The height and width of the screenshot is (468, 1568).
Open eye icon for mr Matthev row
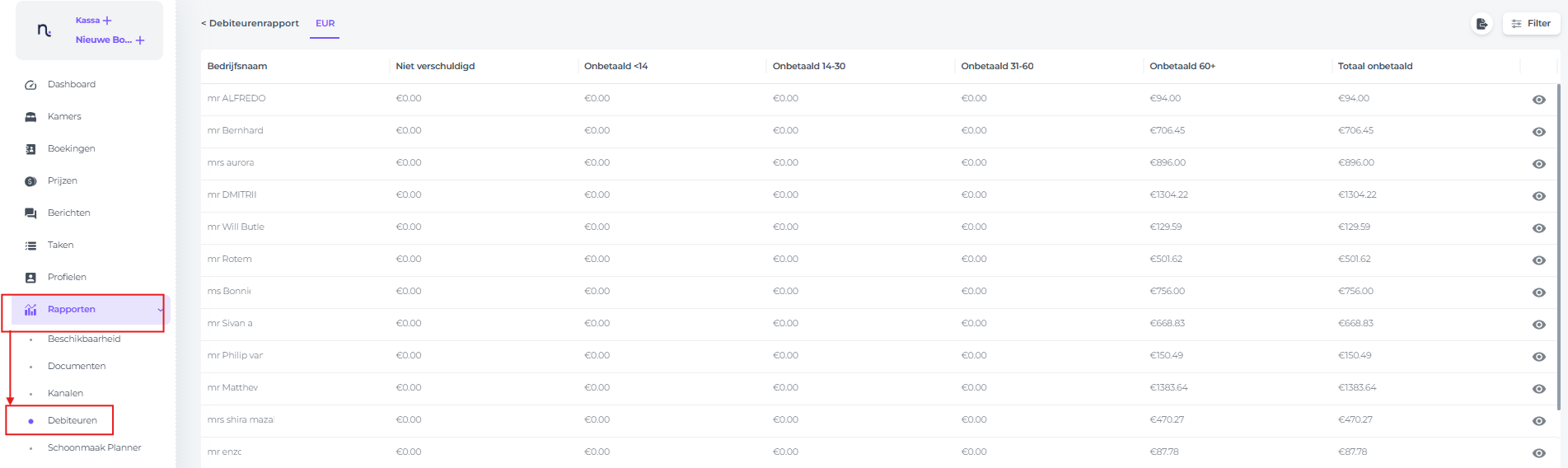pyautogui.click(x=1538, y=389)
